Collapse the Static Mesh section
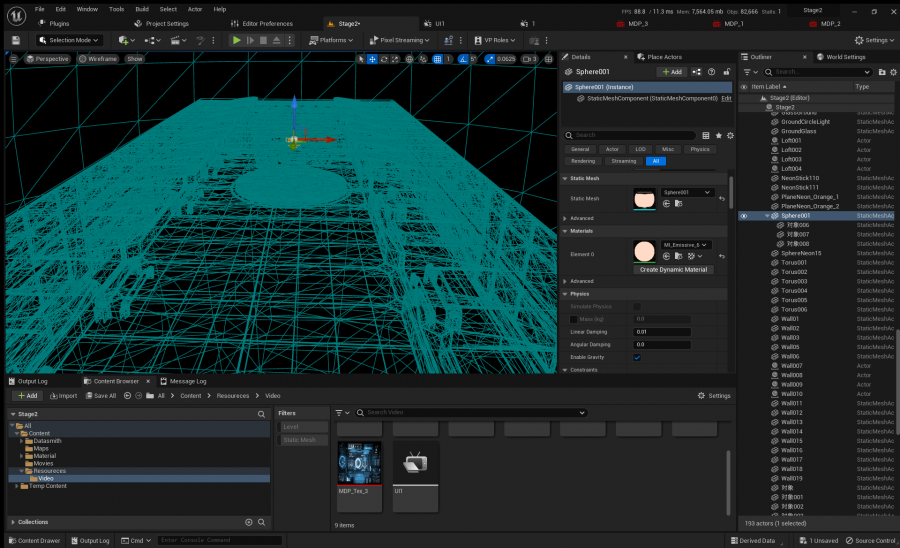Viewport: 900px width, 548px height. [x=565, y=178]
